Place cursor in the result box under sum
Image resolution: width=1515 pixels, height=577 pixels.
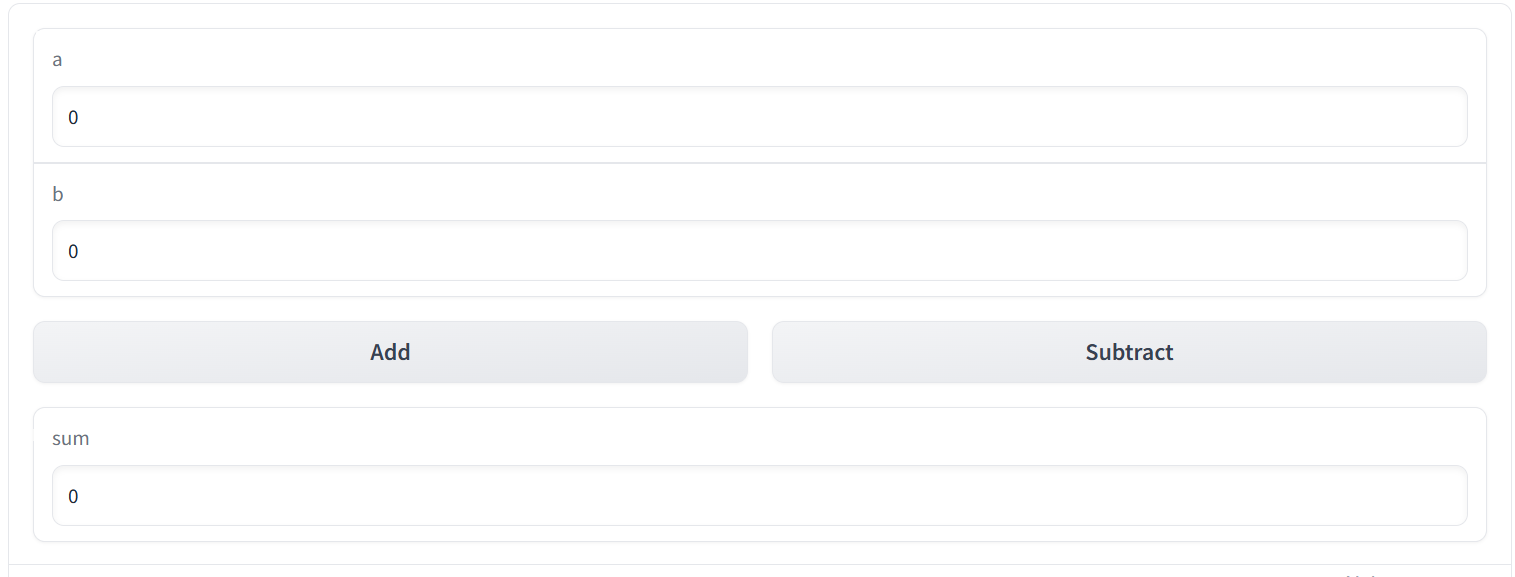click(x=759, y=496)
